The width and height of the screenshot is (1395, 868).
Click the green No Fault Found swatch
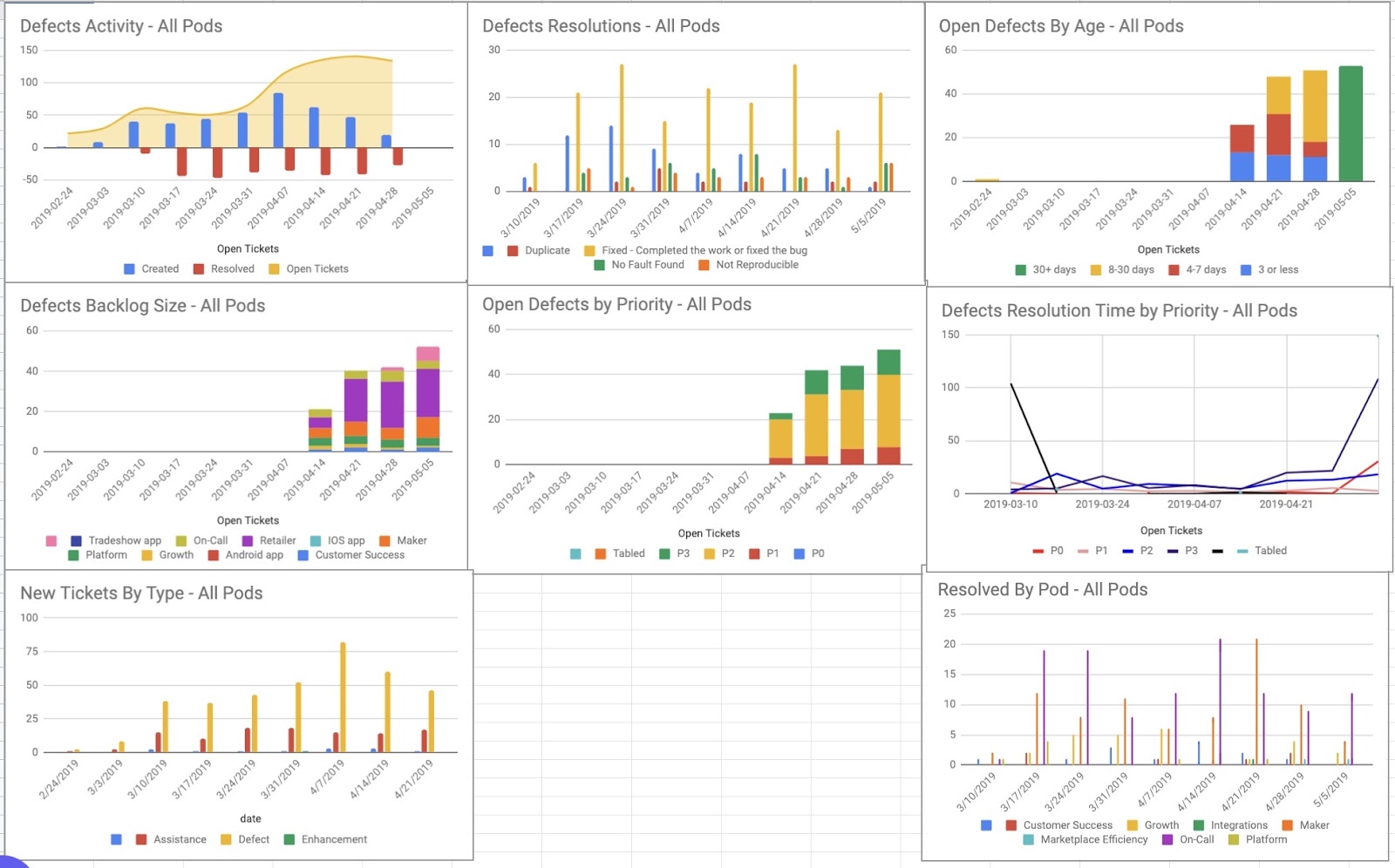(600, 266)
